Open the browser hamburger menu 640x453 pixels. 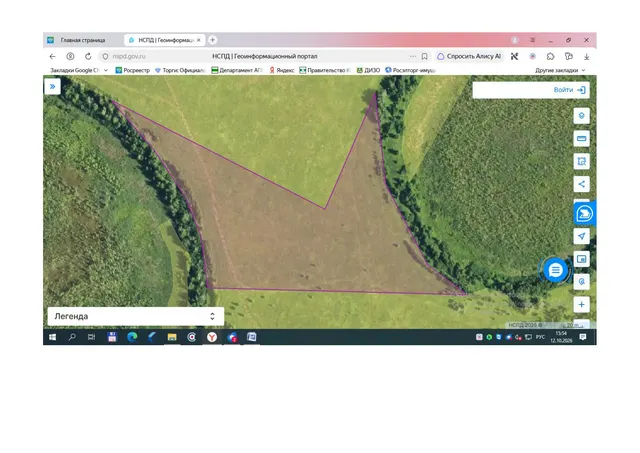pos(533,40)
